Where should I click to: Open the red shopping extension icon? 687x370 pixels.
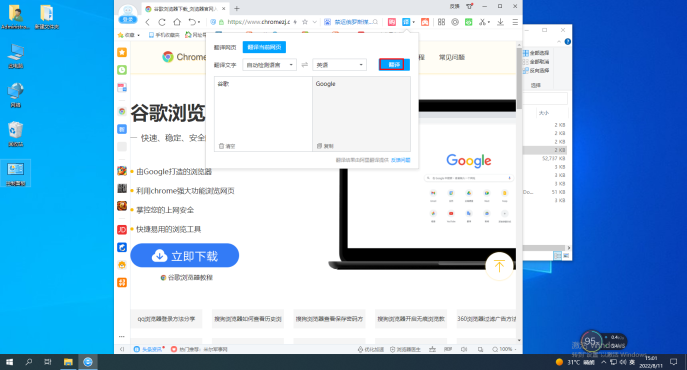coord(392,22)
